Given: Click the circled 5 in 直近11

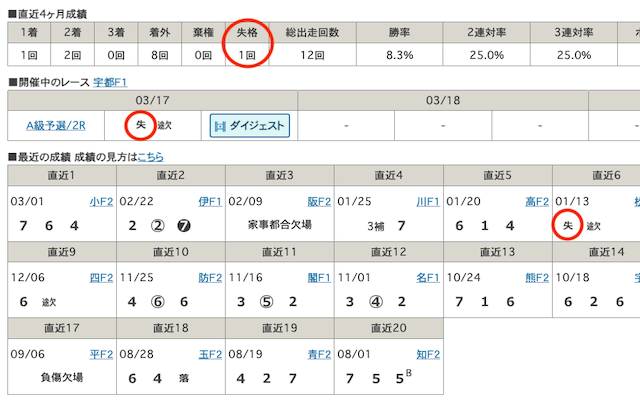Looking at the screenshot, I should coord(267,302).
